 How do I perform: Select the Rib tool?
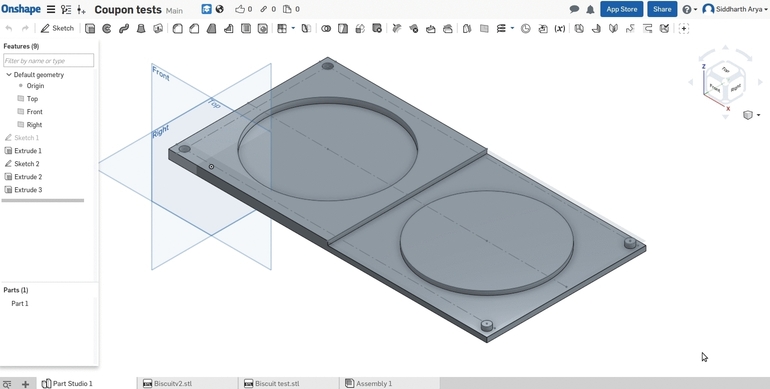tap(228, 28)
